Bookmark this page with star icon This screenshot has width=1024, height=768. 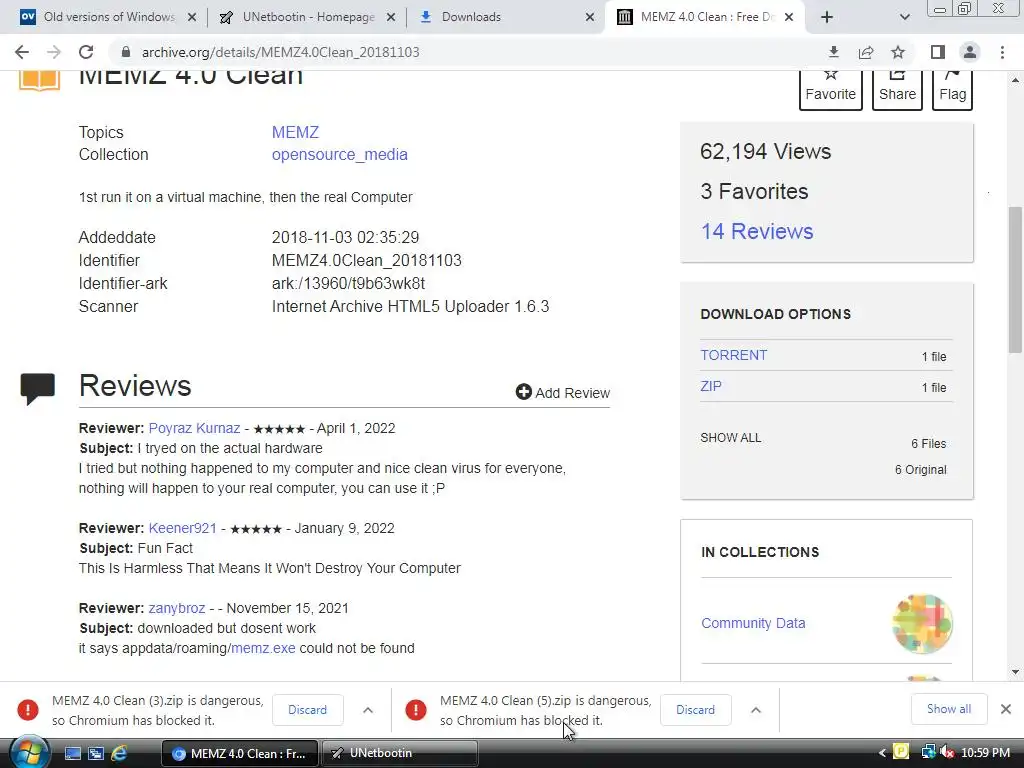click(898, 52)
